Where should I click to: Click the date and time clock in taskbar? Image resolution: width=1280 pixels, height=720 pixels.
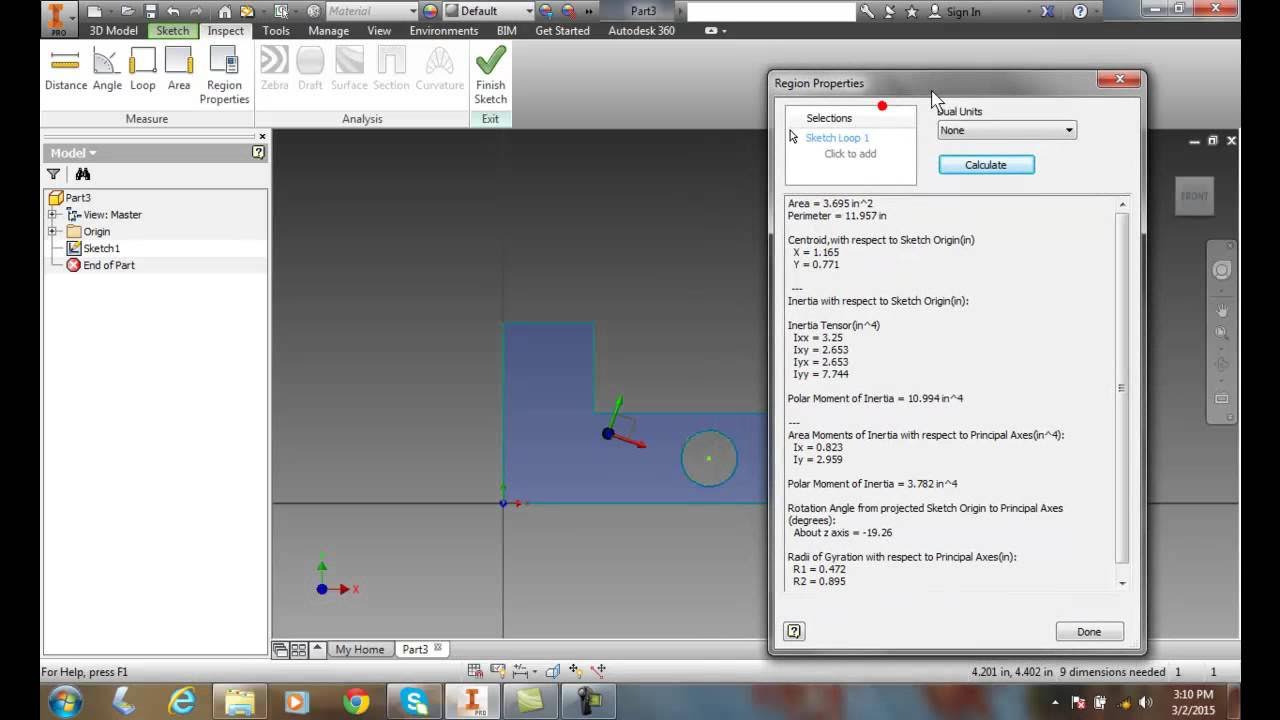[1191, 702]
